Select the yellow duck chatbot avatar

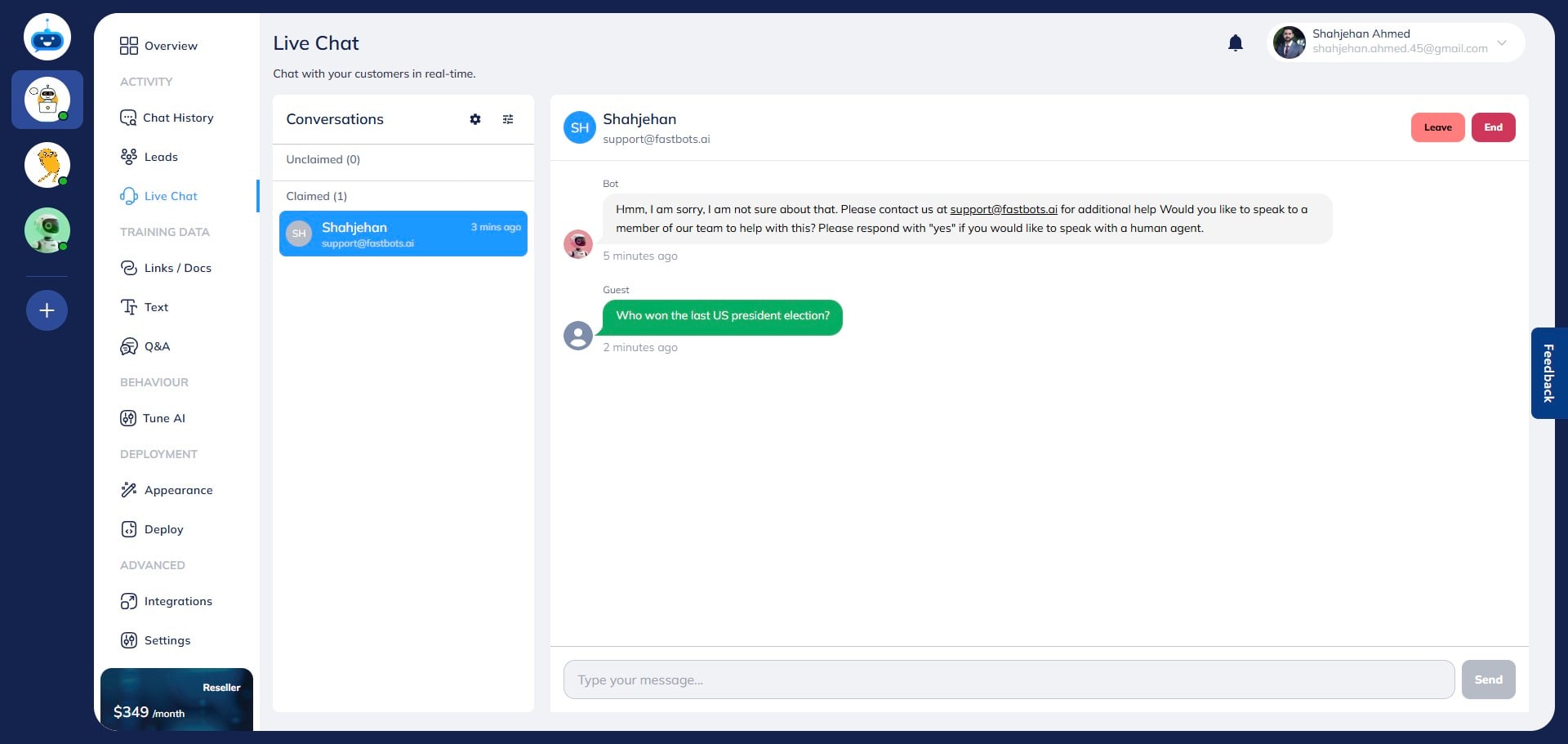pyautogui.click(x=47, y=165)
